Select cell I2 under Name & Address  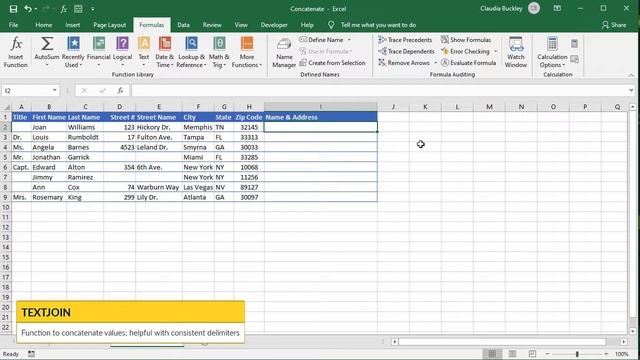tap(320, 127)
